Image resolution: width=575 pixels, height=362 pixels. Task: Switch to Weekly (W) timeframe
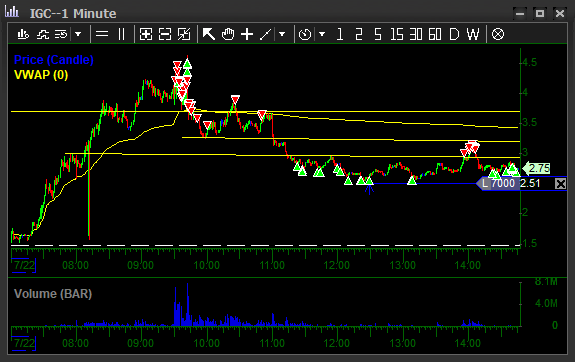(473, 34)
